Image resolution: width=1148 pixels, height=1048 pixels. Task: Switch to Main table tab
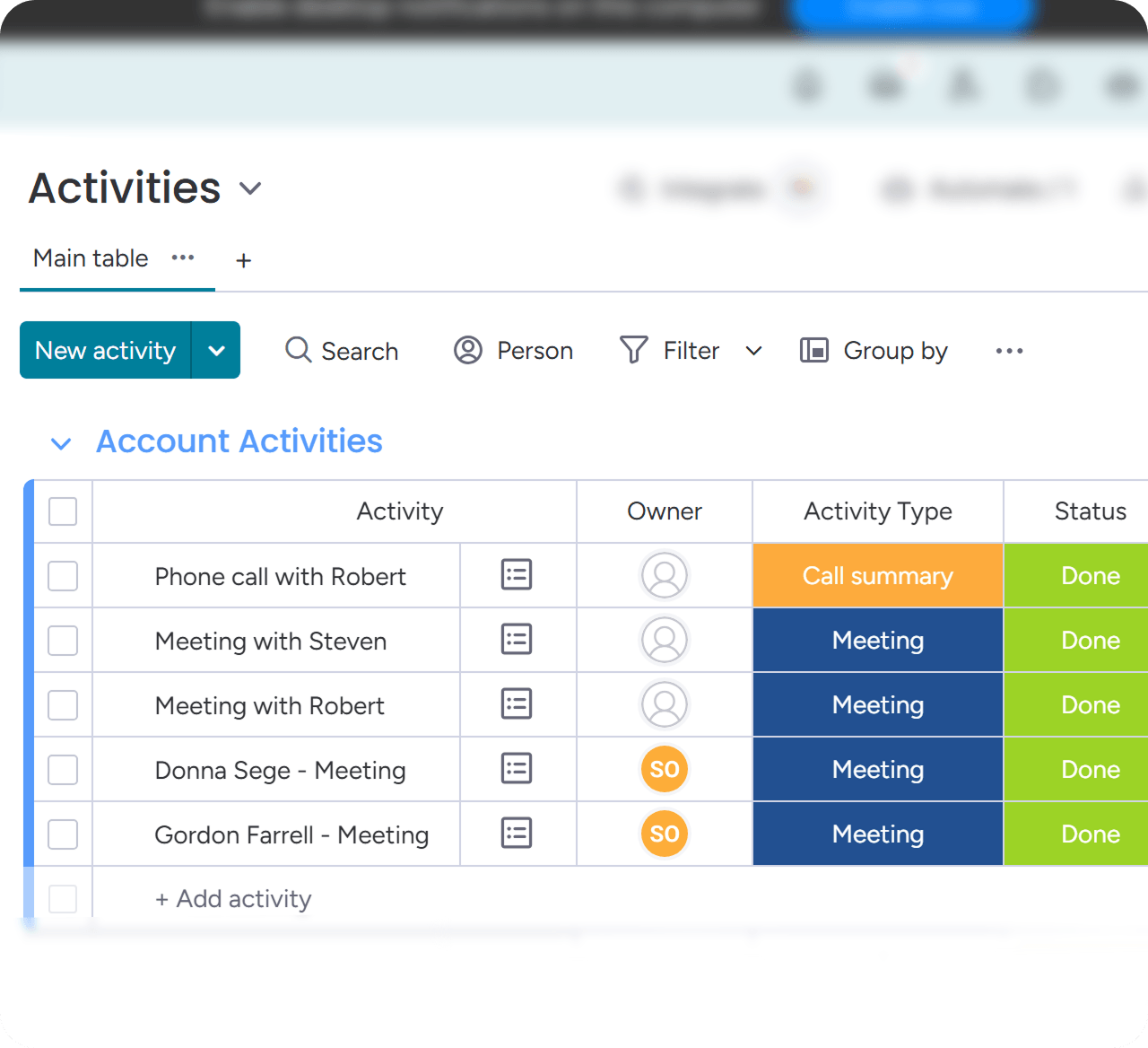91,258
